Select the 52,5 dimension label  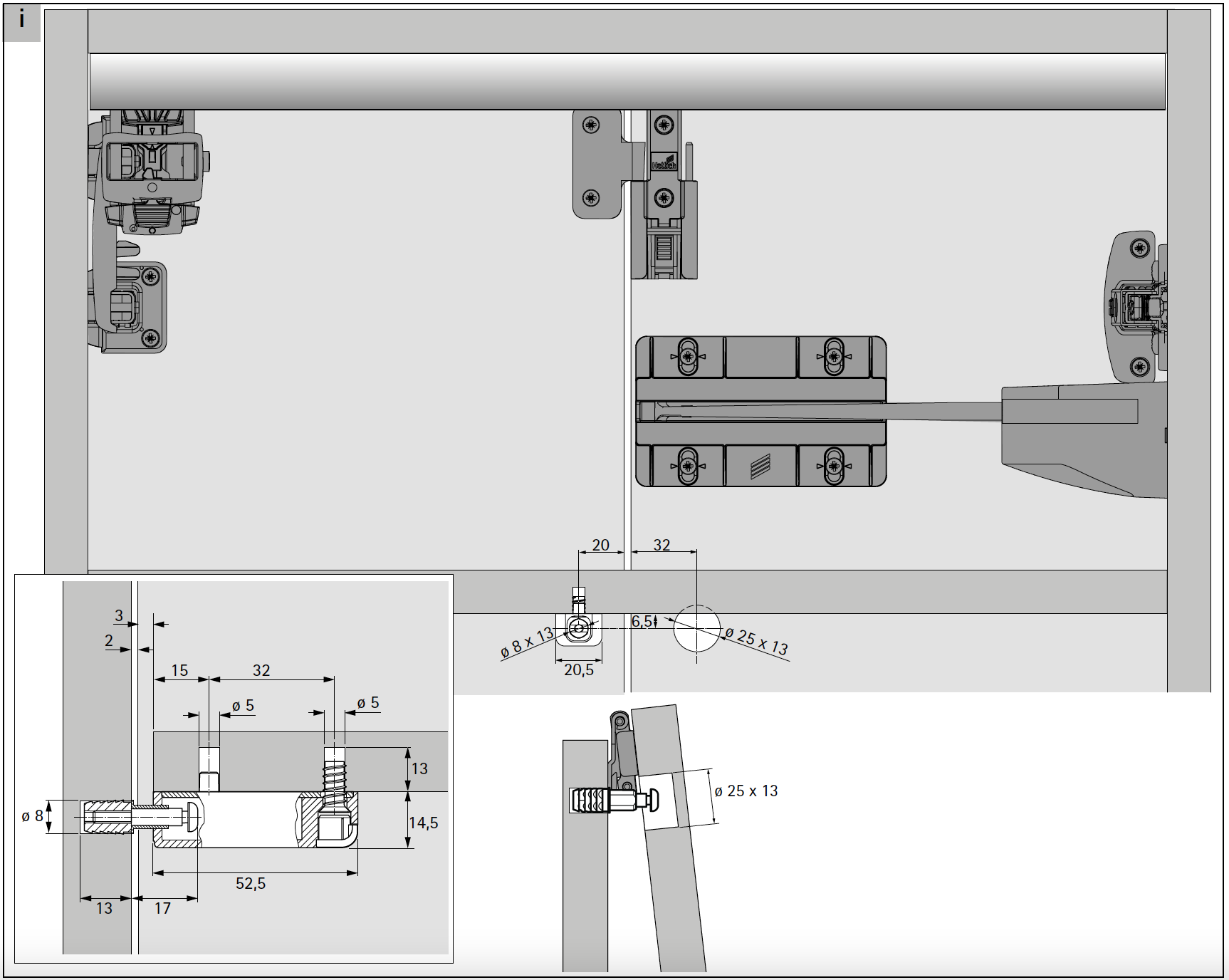click(251, 883)
